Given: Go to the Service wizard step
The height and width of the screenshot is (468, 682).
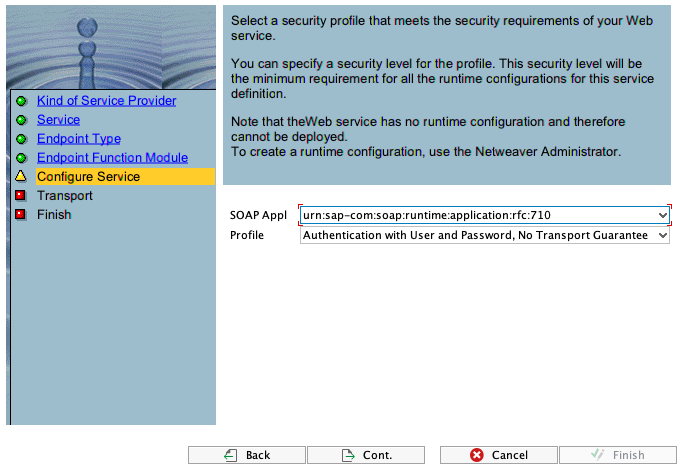Looking at the screenshot, I should 58,120.
